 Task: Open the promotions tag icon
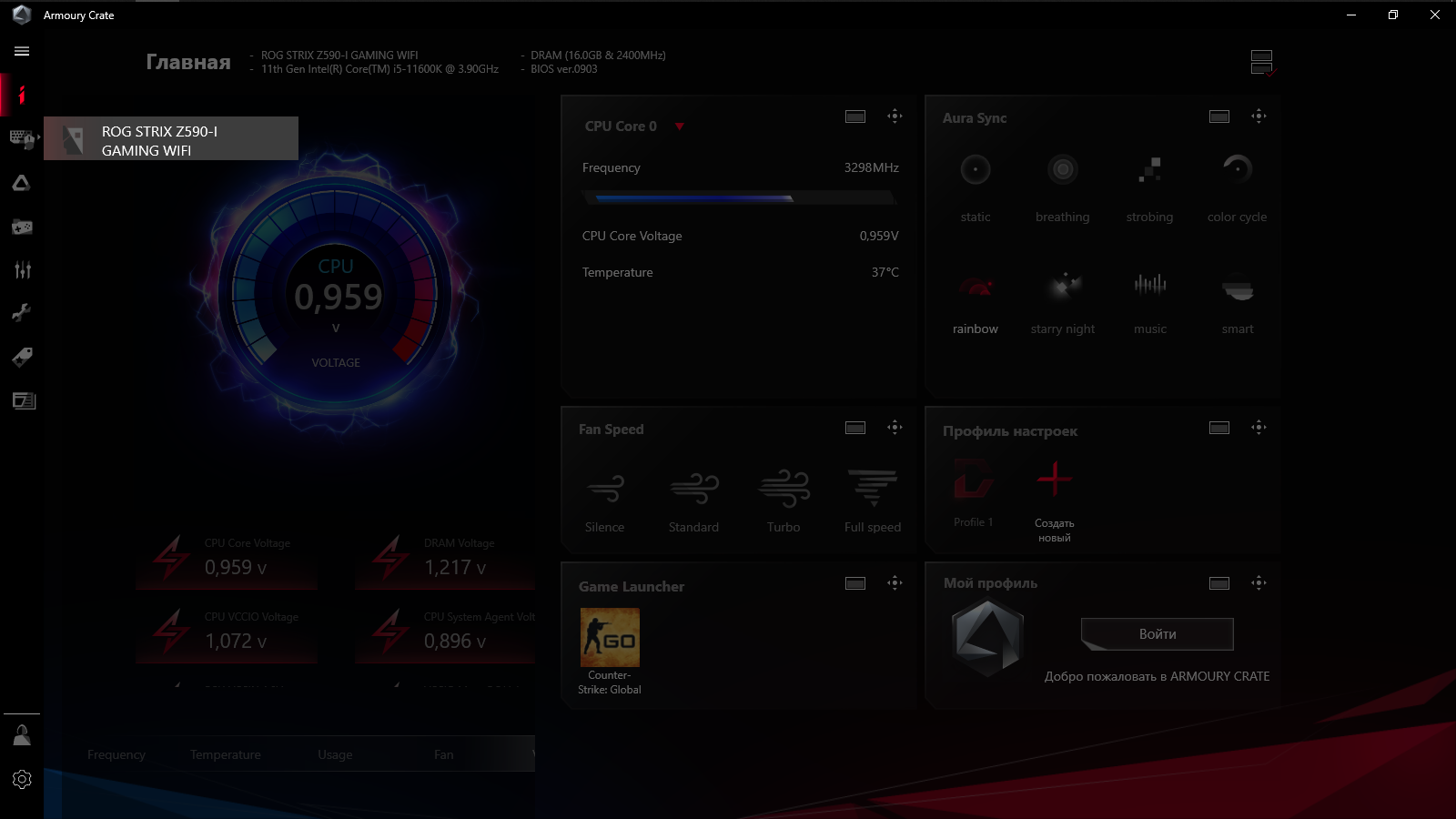point(22,357)
